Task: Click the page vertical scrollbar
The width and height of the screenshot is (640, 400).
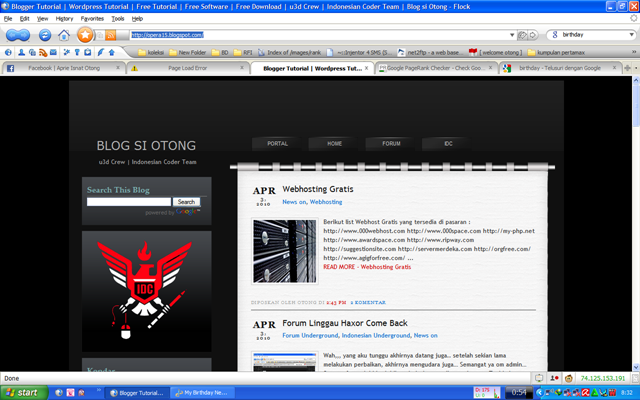Action: pyautogui.click(x=636, y=224)
